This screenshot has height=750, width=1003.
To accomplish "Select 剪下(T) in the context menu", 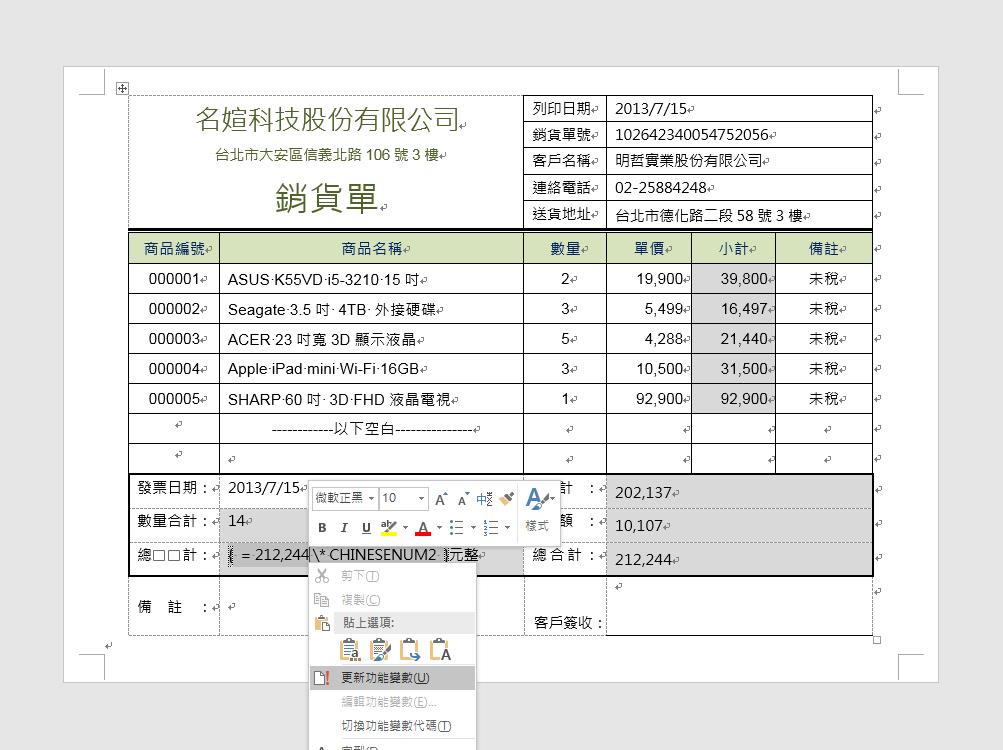I will point(393,576).
